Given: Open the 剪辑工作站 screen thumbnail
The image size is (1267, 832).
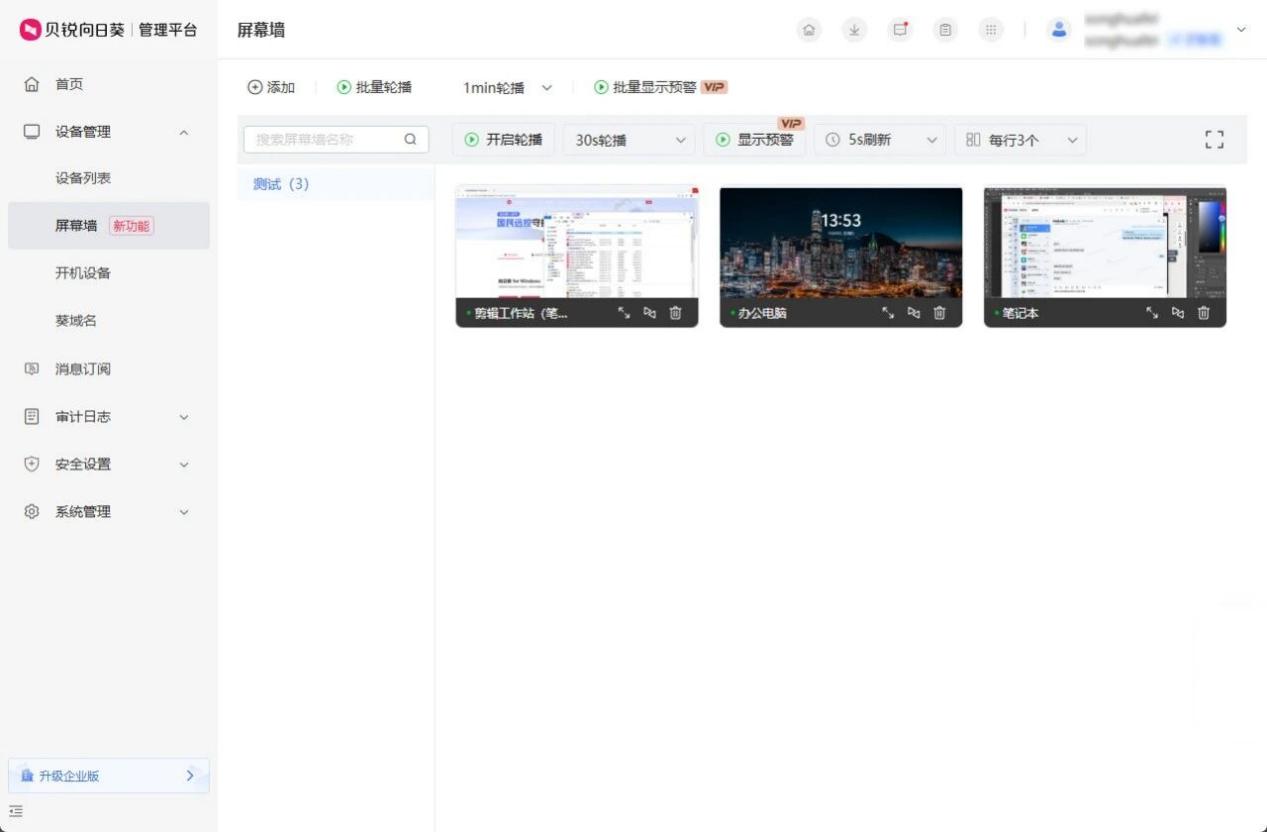Looking at the screenshot, I should [x=577, y=242].
